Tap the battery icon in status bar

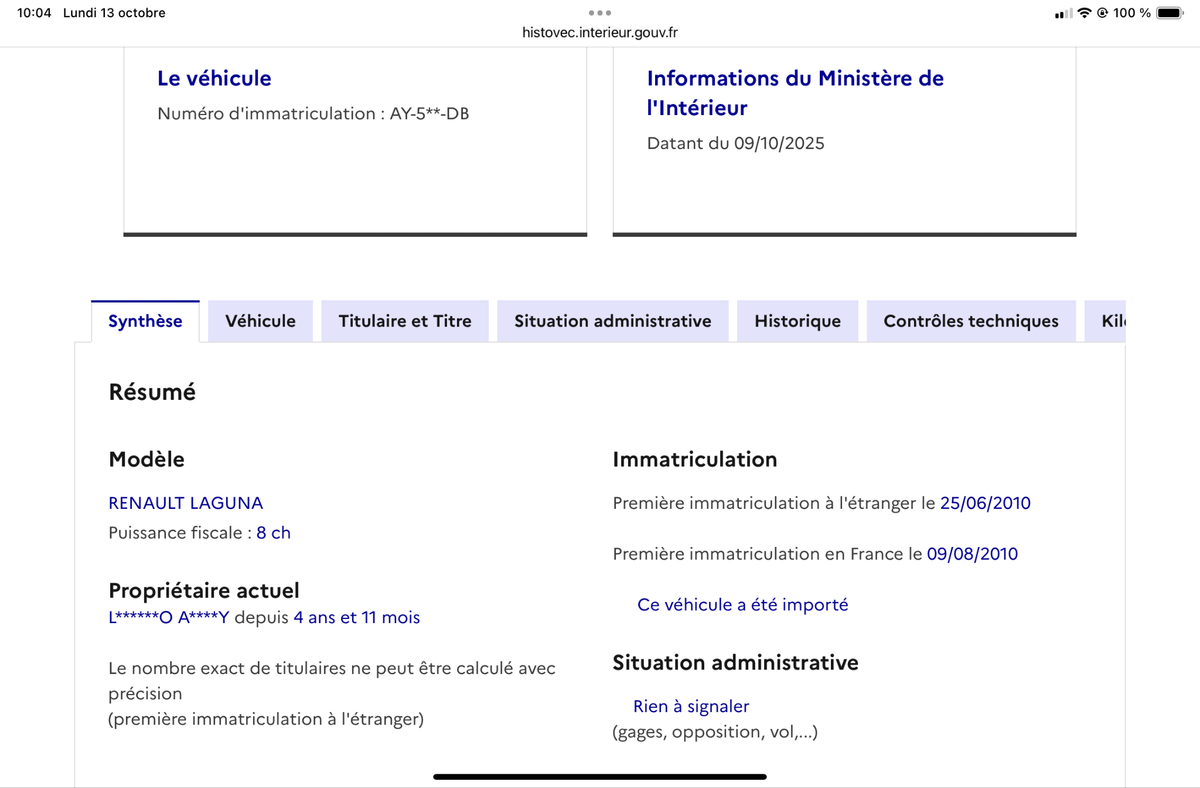1170,13
